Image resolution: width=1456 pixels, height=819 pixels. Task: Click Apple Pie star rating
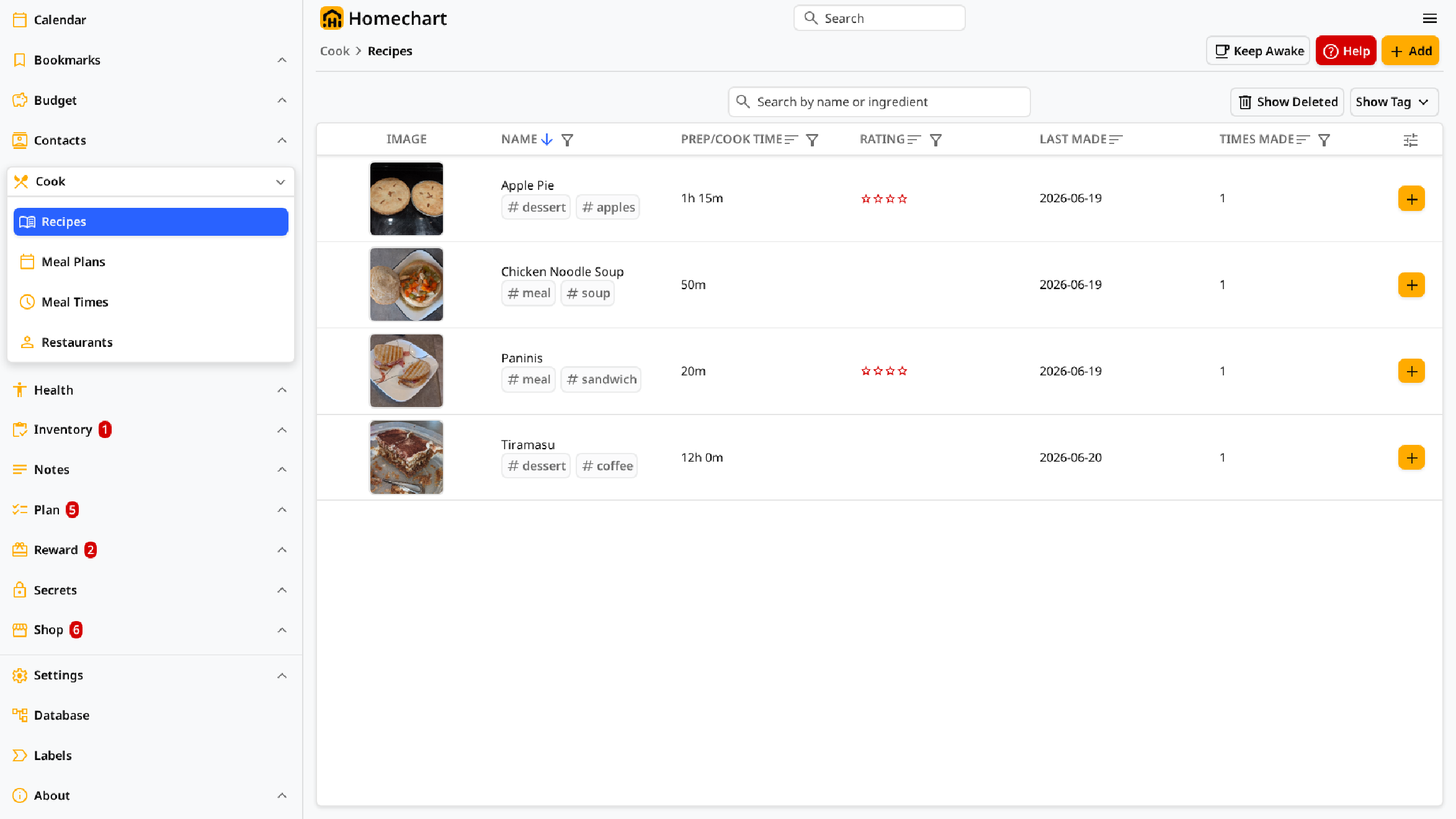(884, 199)
